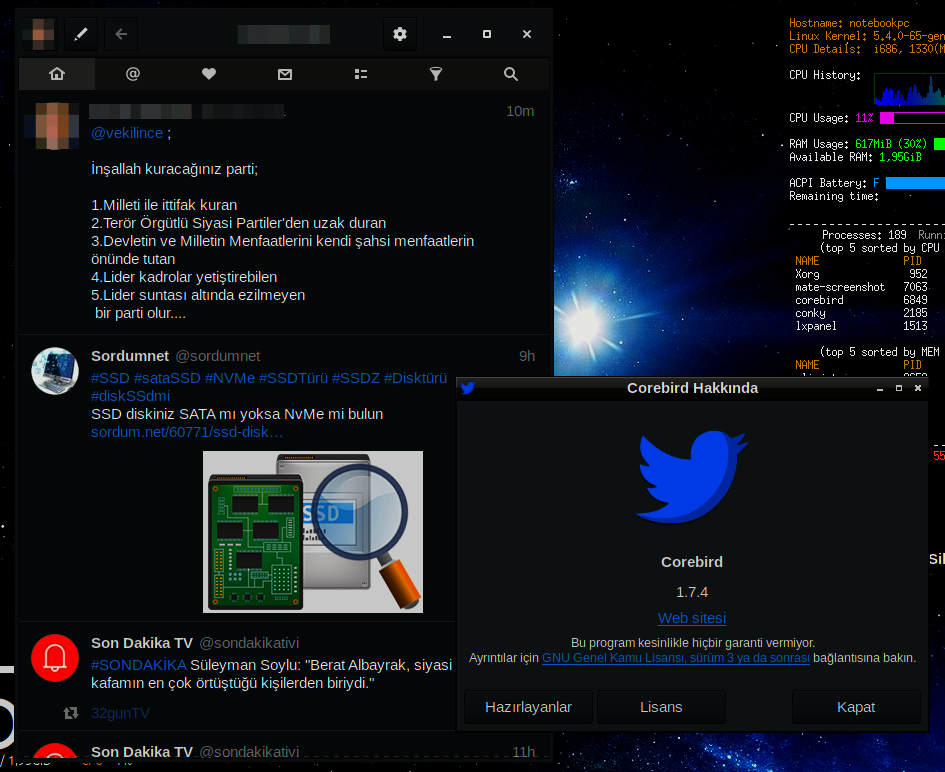Open the Lists tab
This screenshot has height=772, width=945.
point(360,74)
